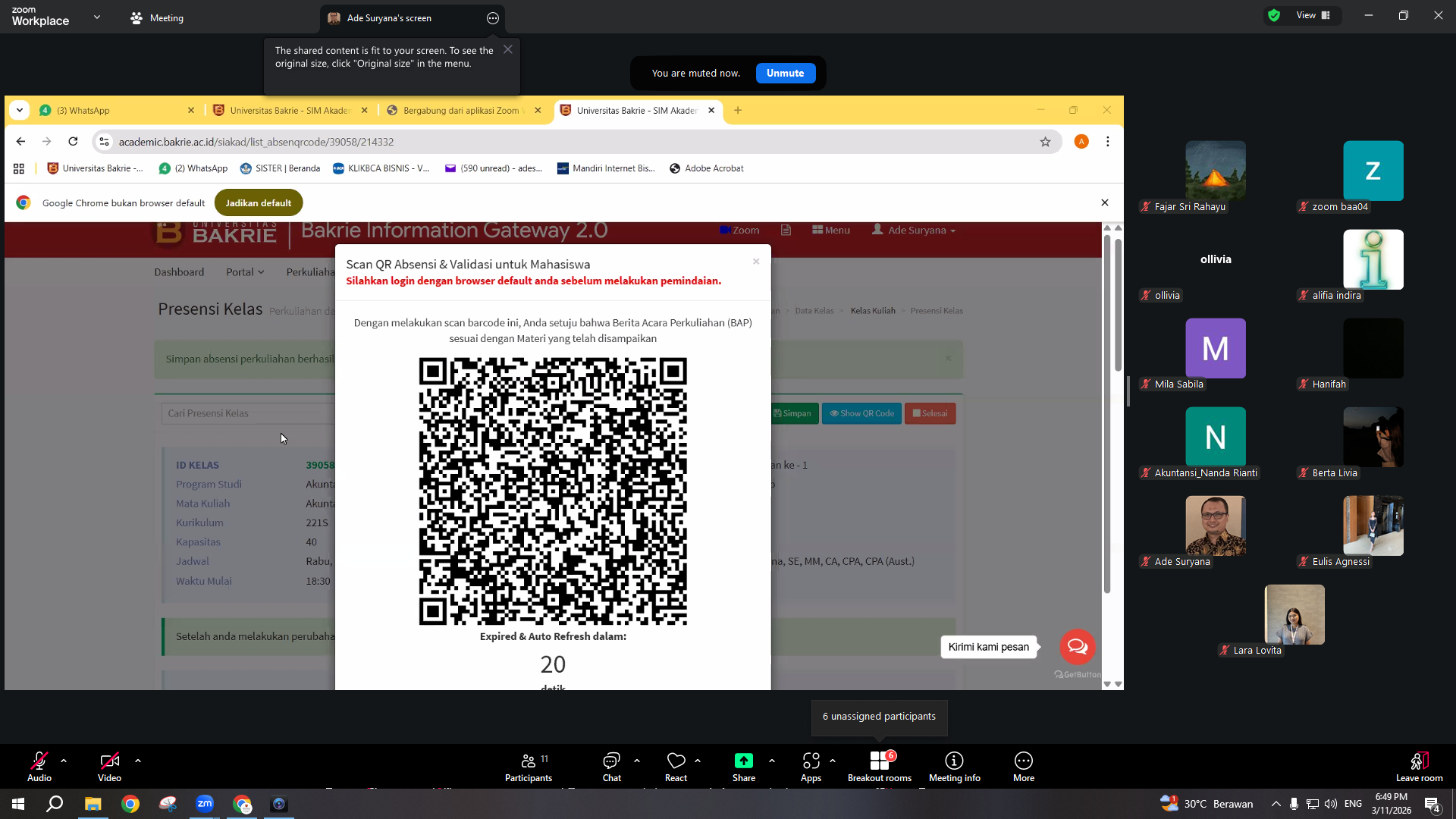
Task: Open the View layout menu
Action: pos(1313,15)
